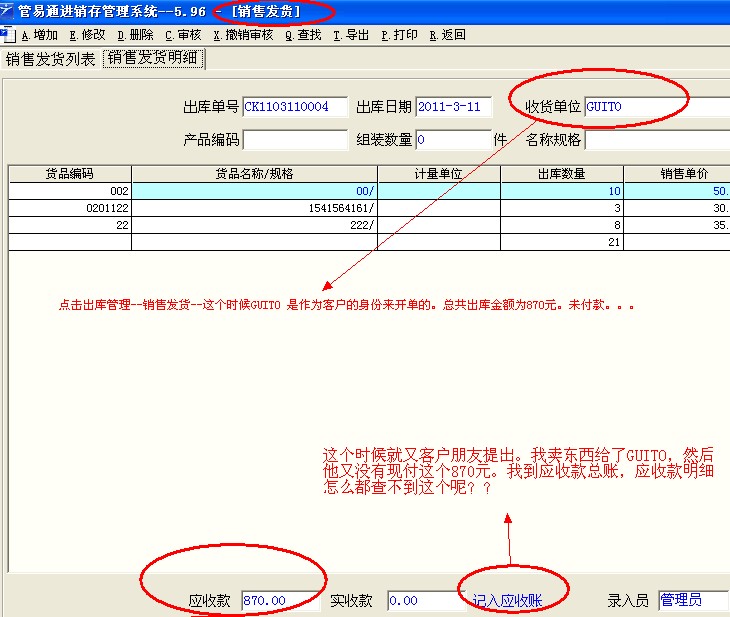Focus the 出库日期 field showing 2011-3-11

pos(454,107)
